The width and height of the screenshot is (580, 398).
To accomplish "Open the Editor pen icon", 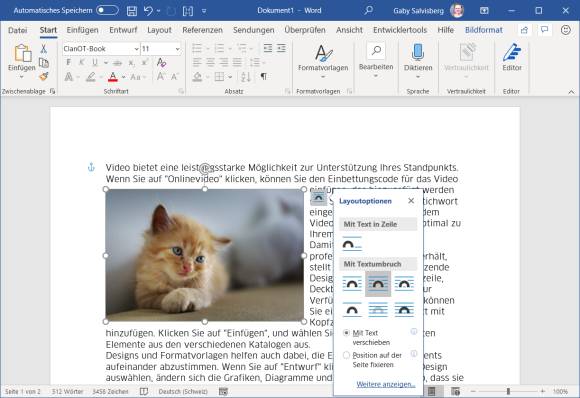I will 512,52.
